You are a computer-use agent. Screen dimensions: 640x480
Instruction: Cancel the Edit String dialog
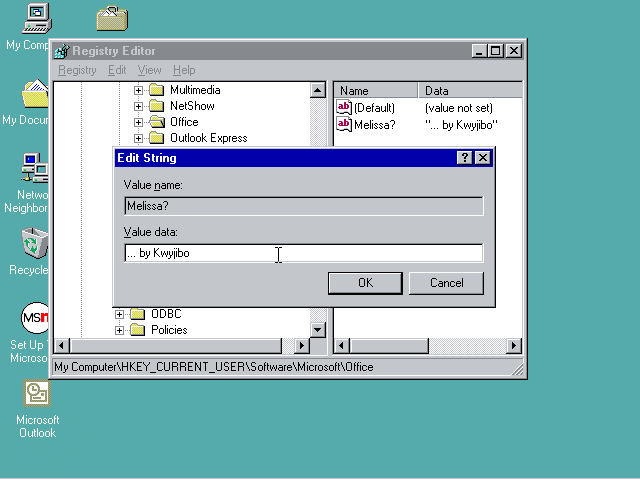tap(447, 283)
